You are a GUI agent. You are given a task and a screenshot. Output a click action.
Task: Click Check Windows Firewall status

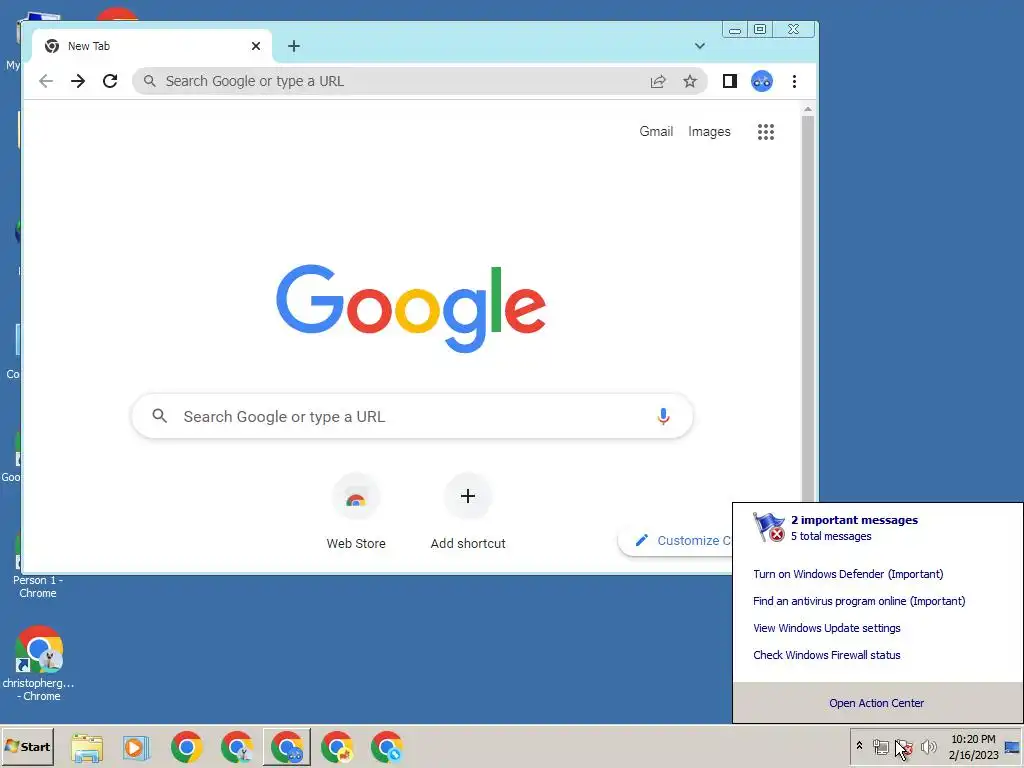(x=826, y=655)
